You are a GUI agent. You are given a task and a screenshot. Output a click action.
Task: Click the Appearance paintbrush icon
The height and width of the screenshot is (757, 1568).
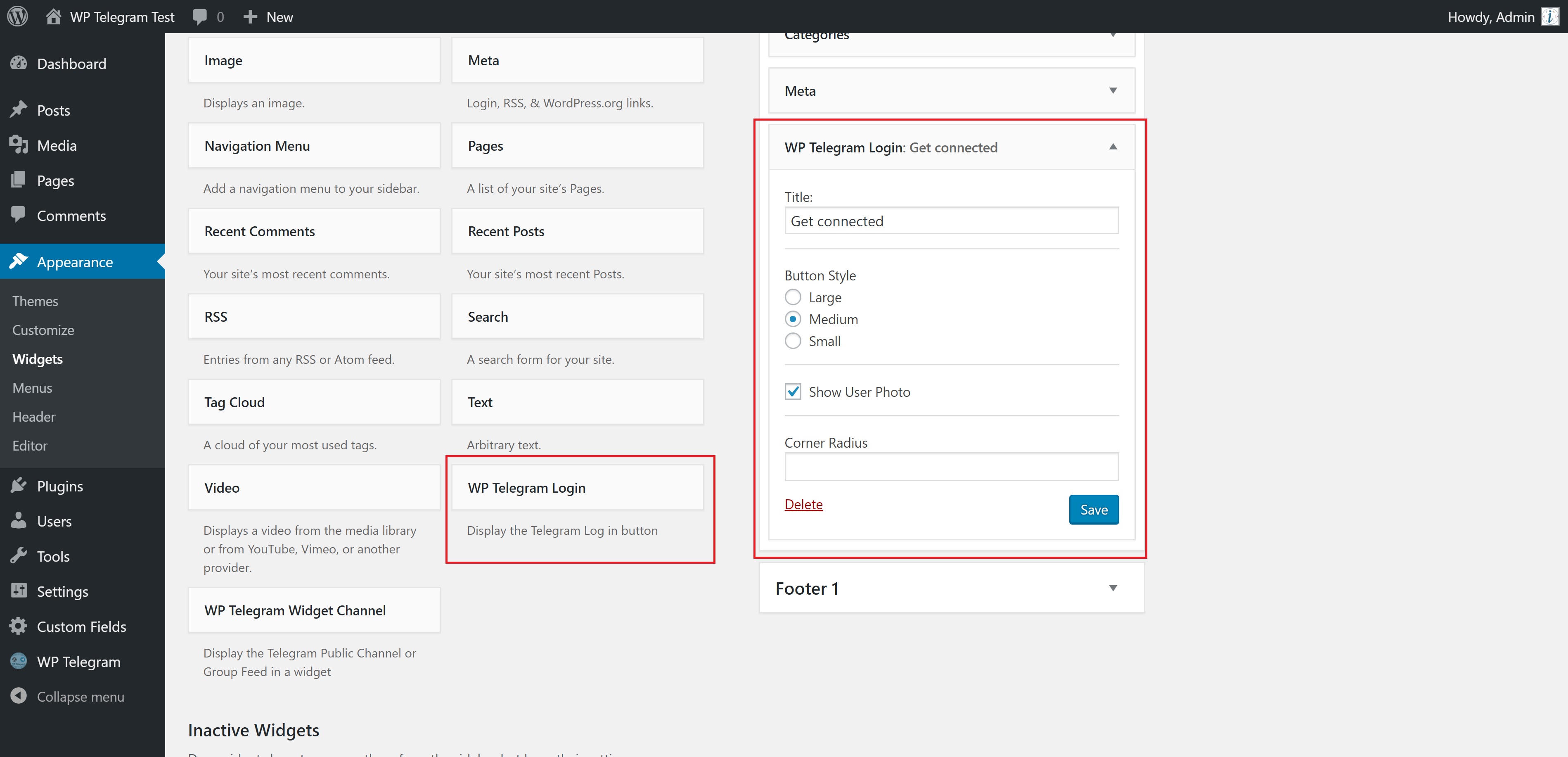point(19,261)
